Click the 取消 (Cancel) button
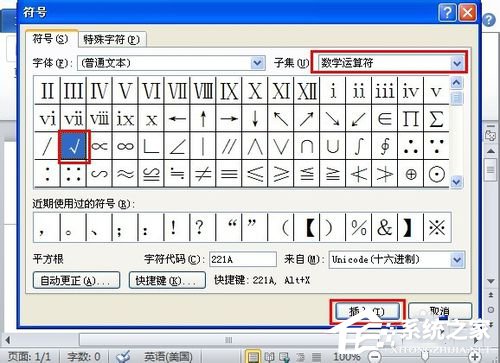 pos(440,311)
